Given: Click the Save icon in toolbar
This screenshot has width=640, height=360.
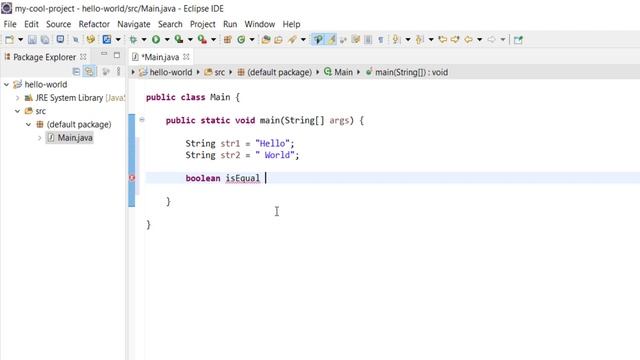Looking at the screenshot, I should click(x=32, y=40).
